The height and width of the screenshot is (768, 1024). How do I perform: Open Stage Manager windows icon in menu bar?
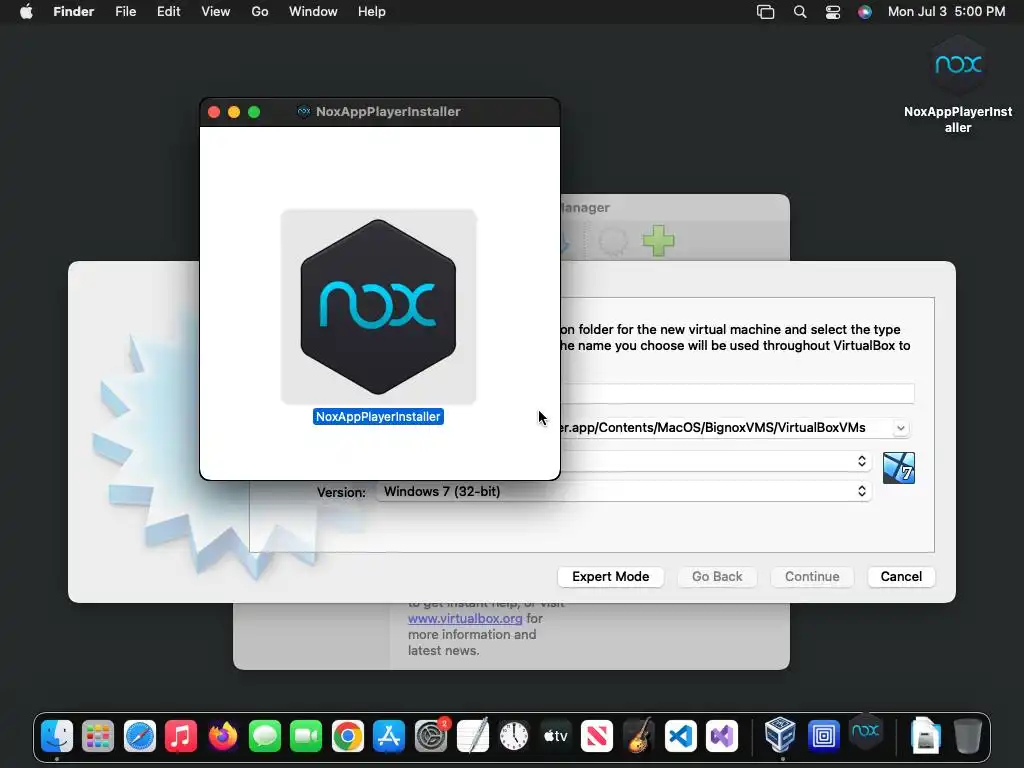(765, 12)
